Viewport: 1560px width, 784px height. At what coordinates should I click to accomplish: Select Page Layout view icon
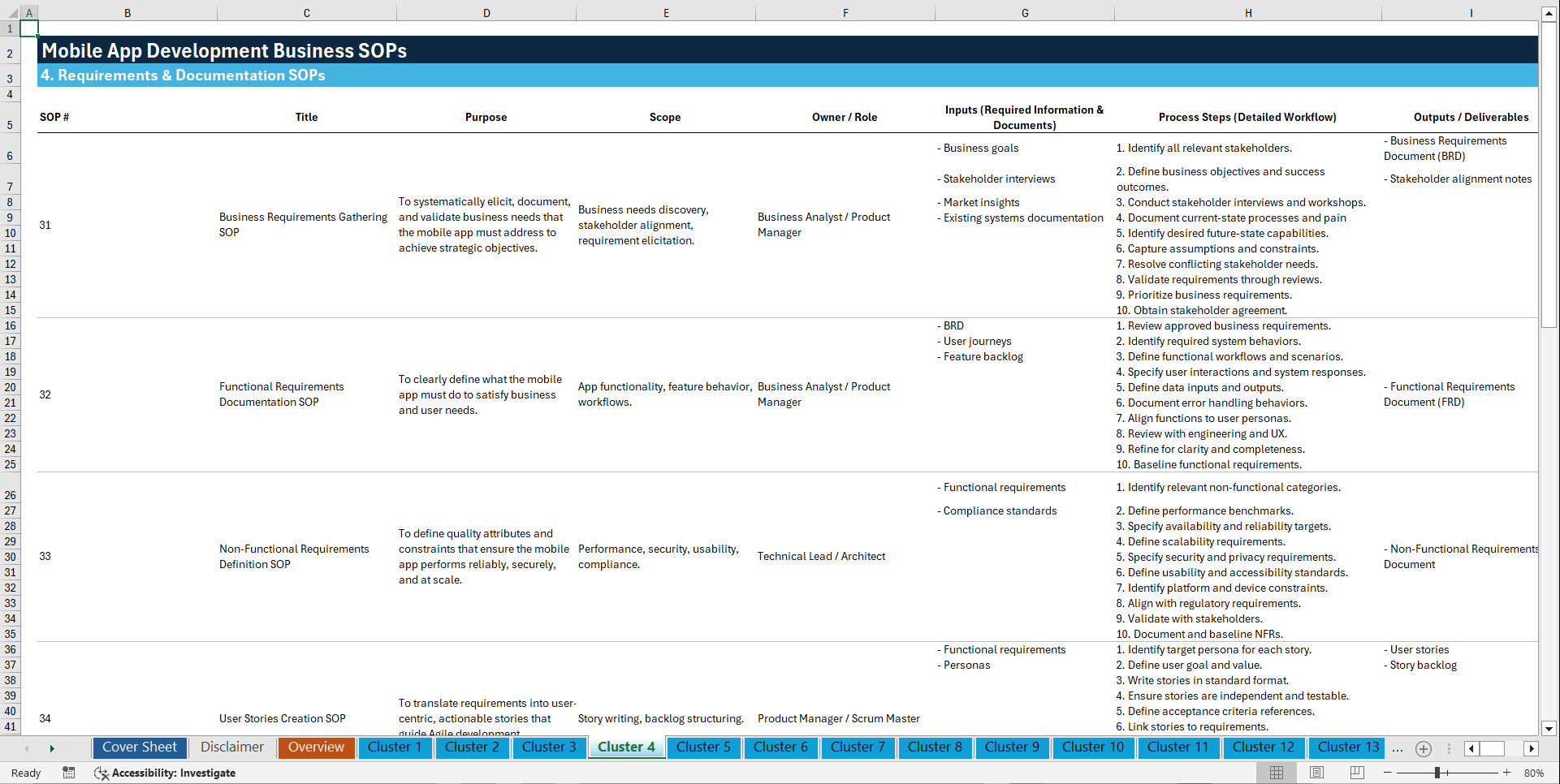point(1316,773)
